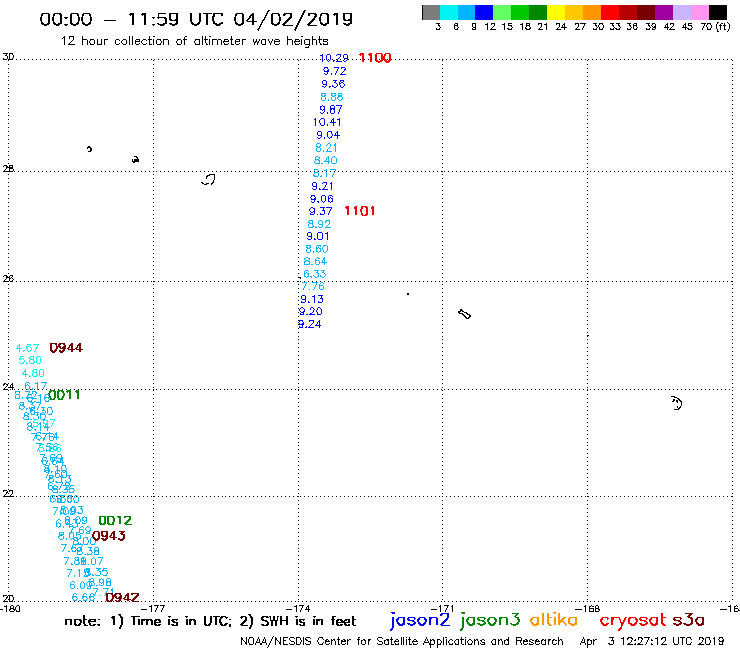Click the red 1100 time stamp
Viewport: 740px width, 650px height.
pos(375,58)
